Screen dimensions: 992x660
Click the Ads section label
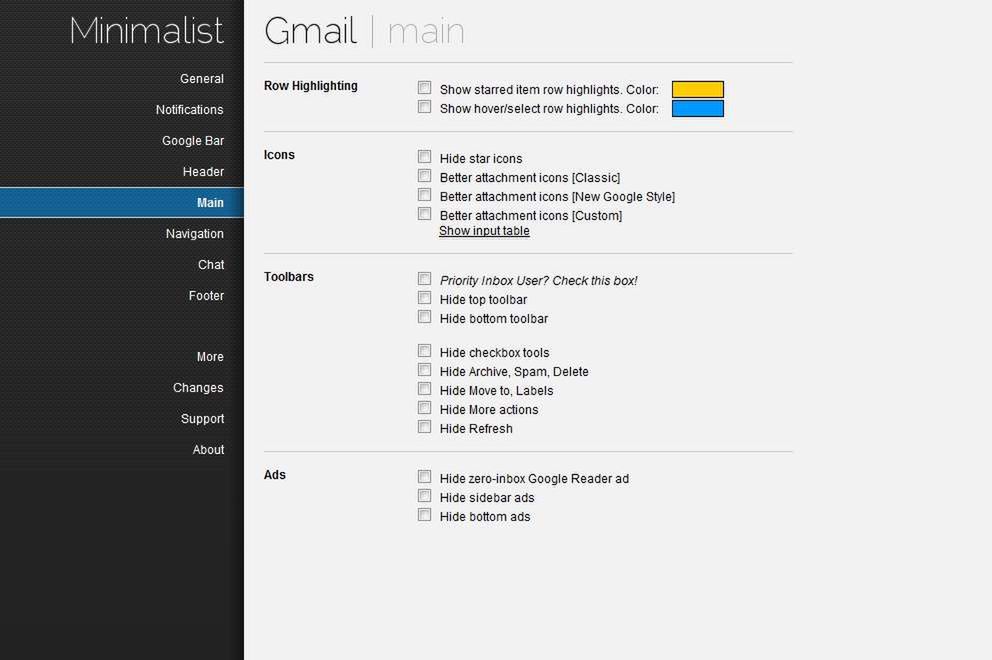click(x=275, y=475)
